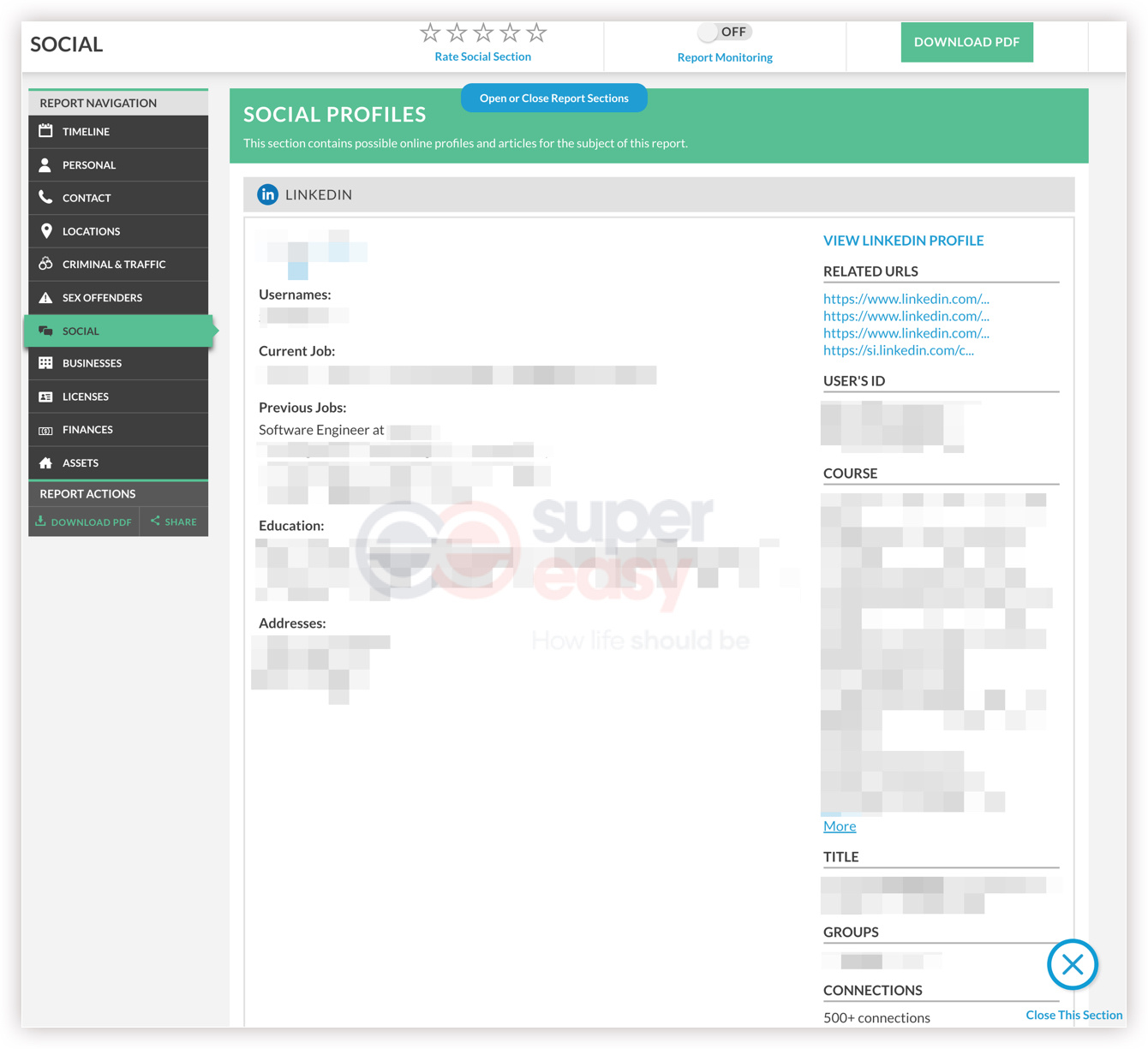Open the View LinkedIn Profile link

click(903, 241)
